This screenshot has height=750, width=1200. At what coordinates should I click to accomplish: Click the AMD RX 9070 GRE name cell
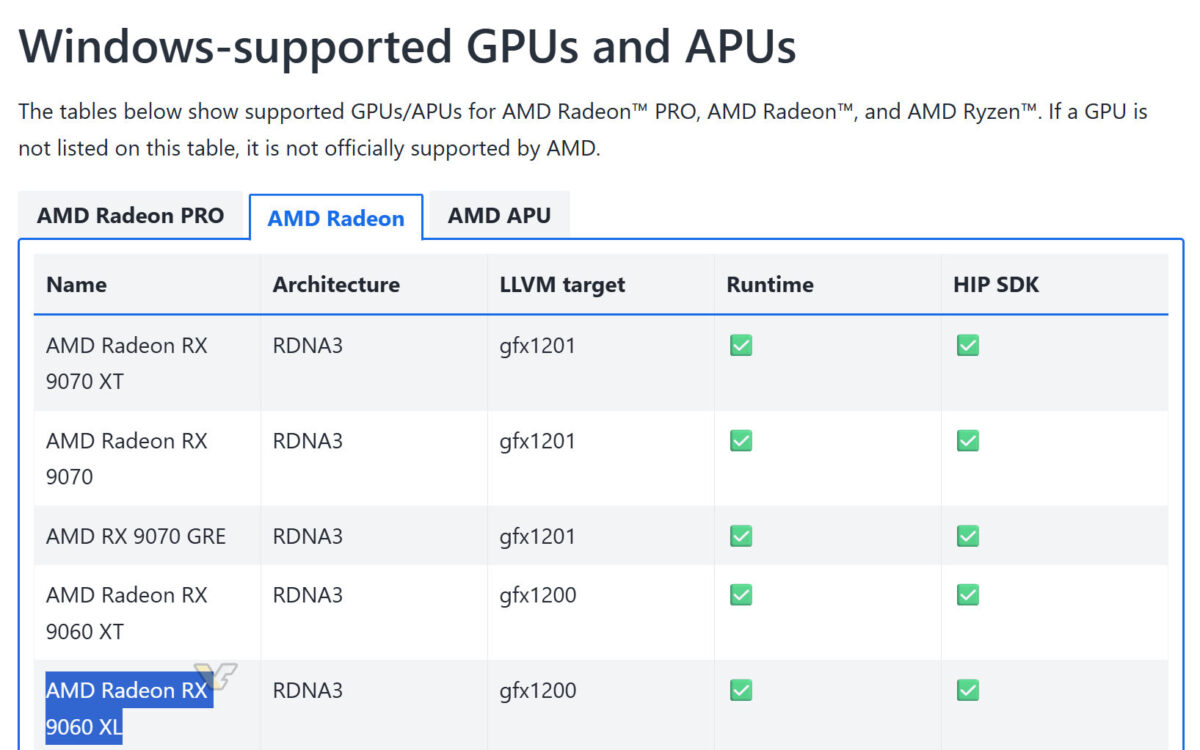pyautogui.click(x=136, y=536)
